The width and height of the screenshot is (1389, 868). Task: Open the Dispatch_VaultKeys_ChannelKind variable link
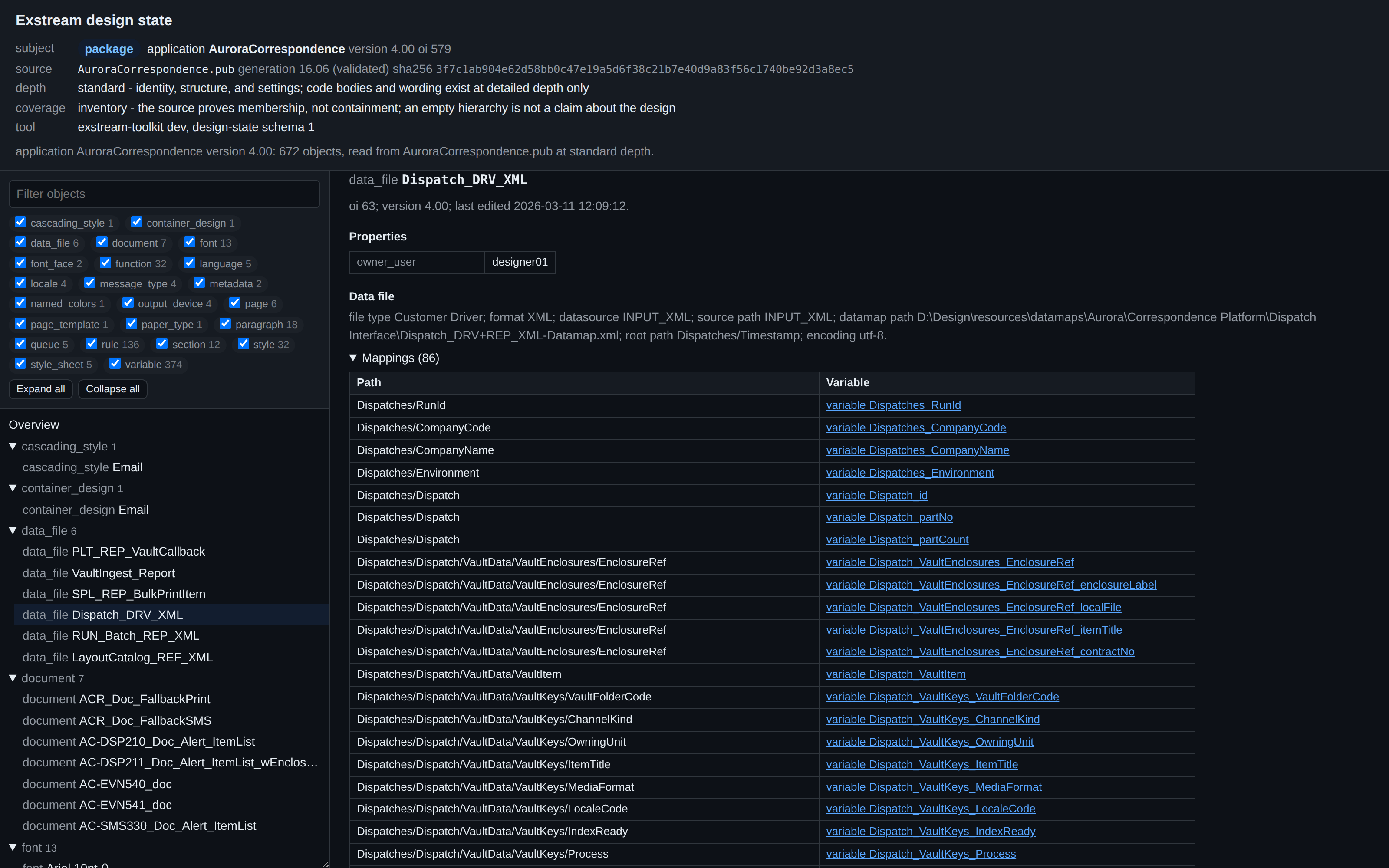point(933,719)
